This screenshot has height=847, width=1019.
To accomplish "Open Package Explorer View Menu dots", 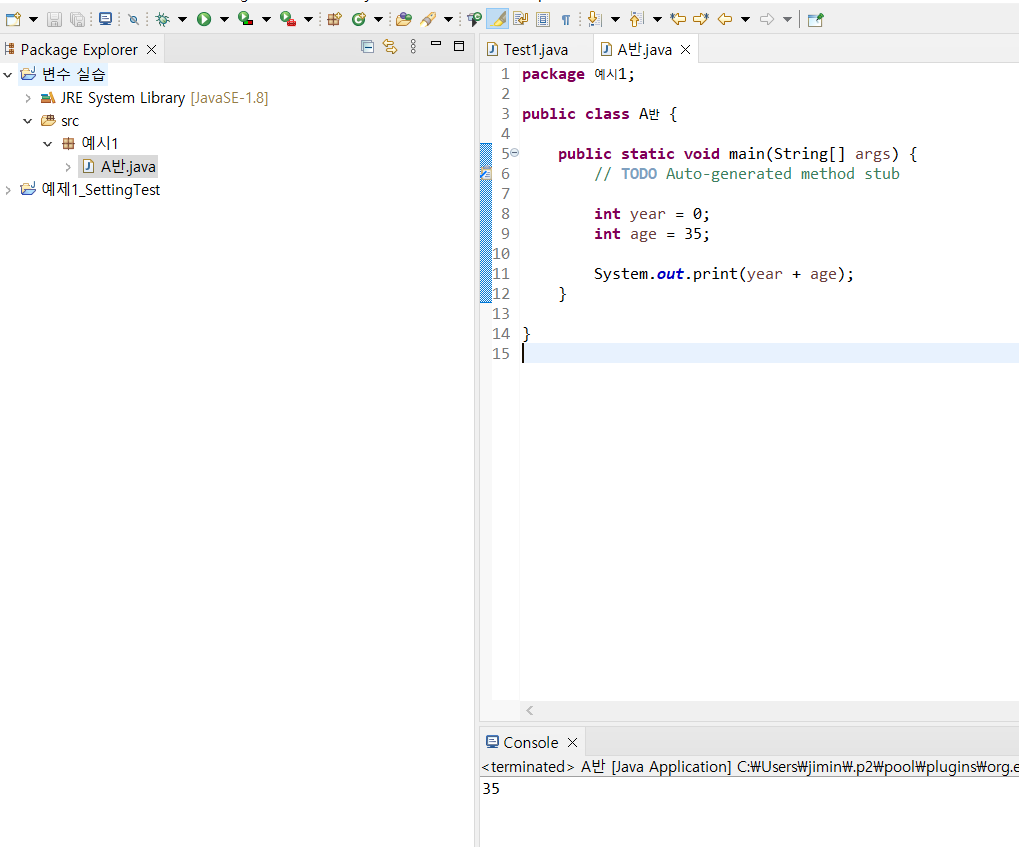I will pyautogui.click(x=413, y=46).
